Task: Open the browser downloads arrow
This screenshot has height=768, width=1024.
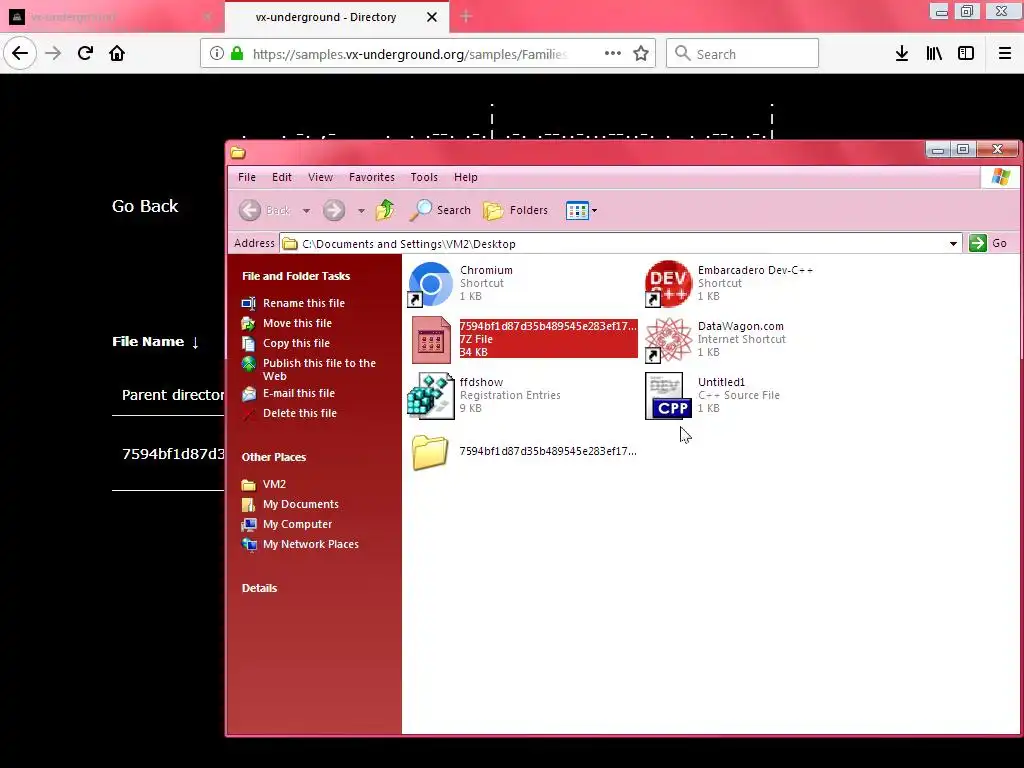Action: click(902, 54)
